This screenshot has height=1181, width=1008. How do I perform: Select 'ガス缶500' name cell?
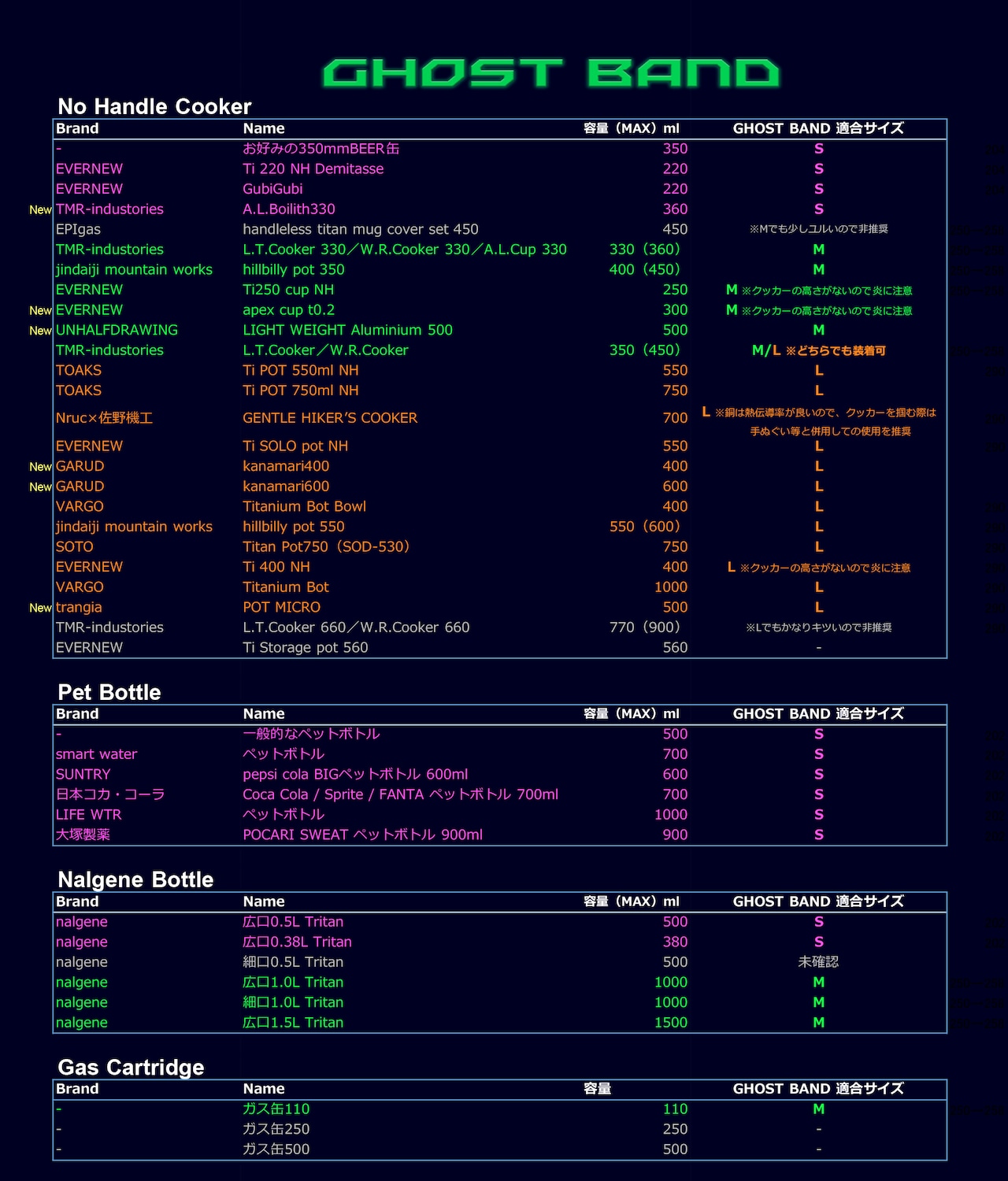[276, 1150]
